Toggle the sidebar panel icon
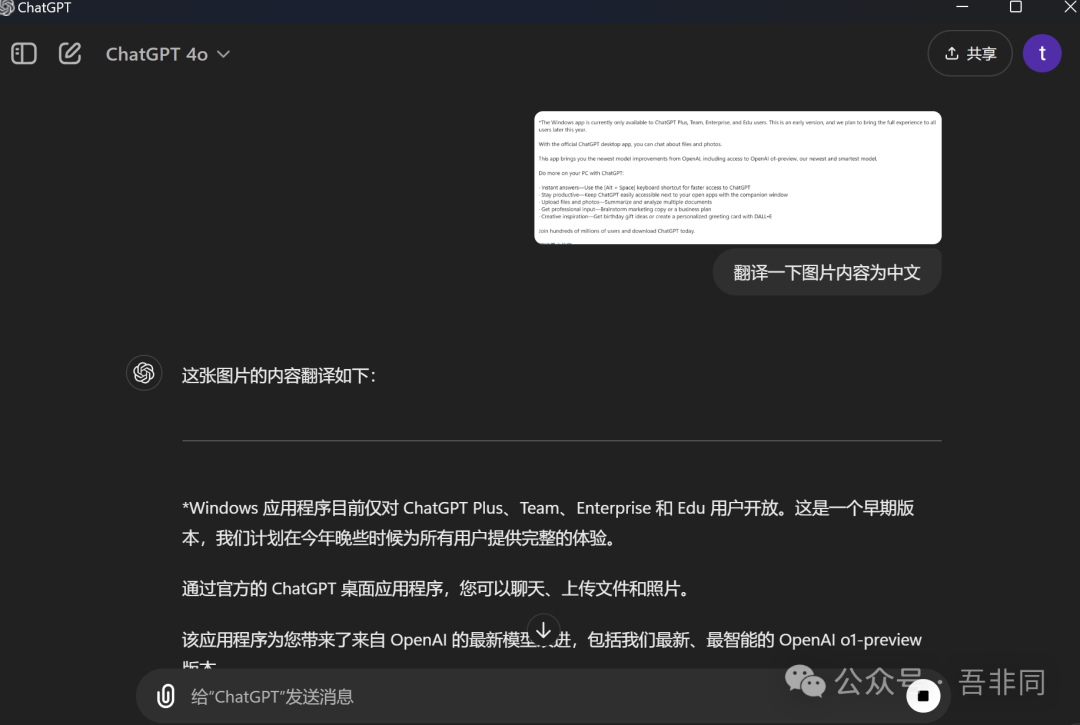Viewport: 1080px width, 725px height. pyautogui.click(x=24, y=54)
